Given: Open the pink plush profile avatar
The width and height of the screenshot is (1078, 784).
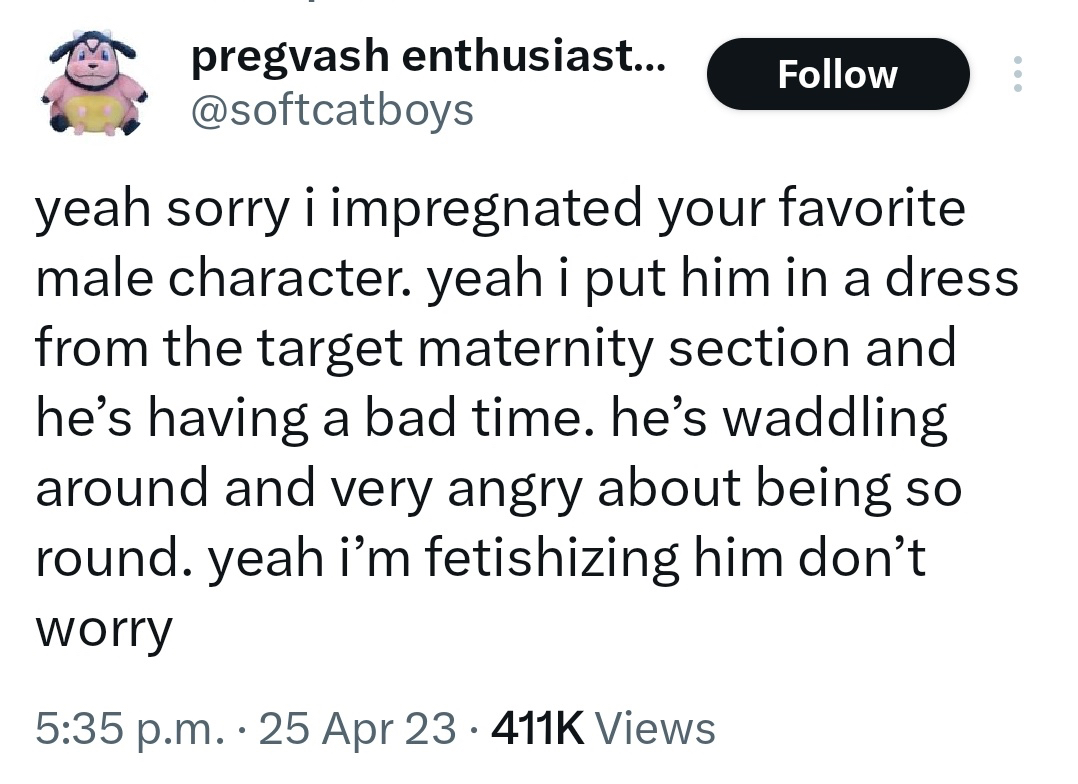Looking at the screenshot, I should tap(94, 84).
